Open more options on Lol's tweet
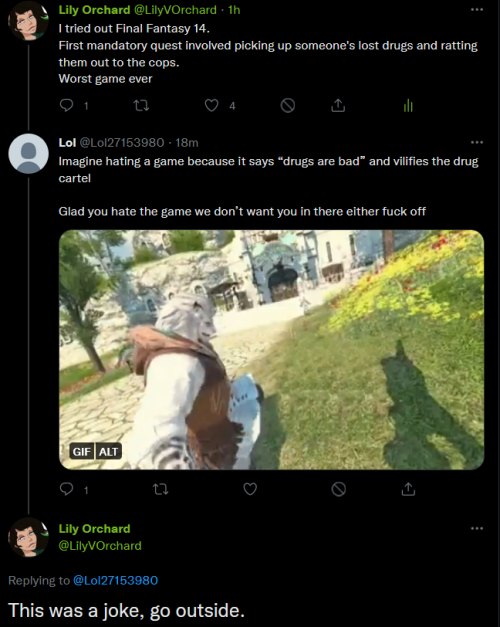 click(477, 142)
